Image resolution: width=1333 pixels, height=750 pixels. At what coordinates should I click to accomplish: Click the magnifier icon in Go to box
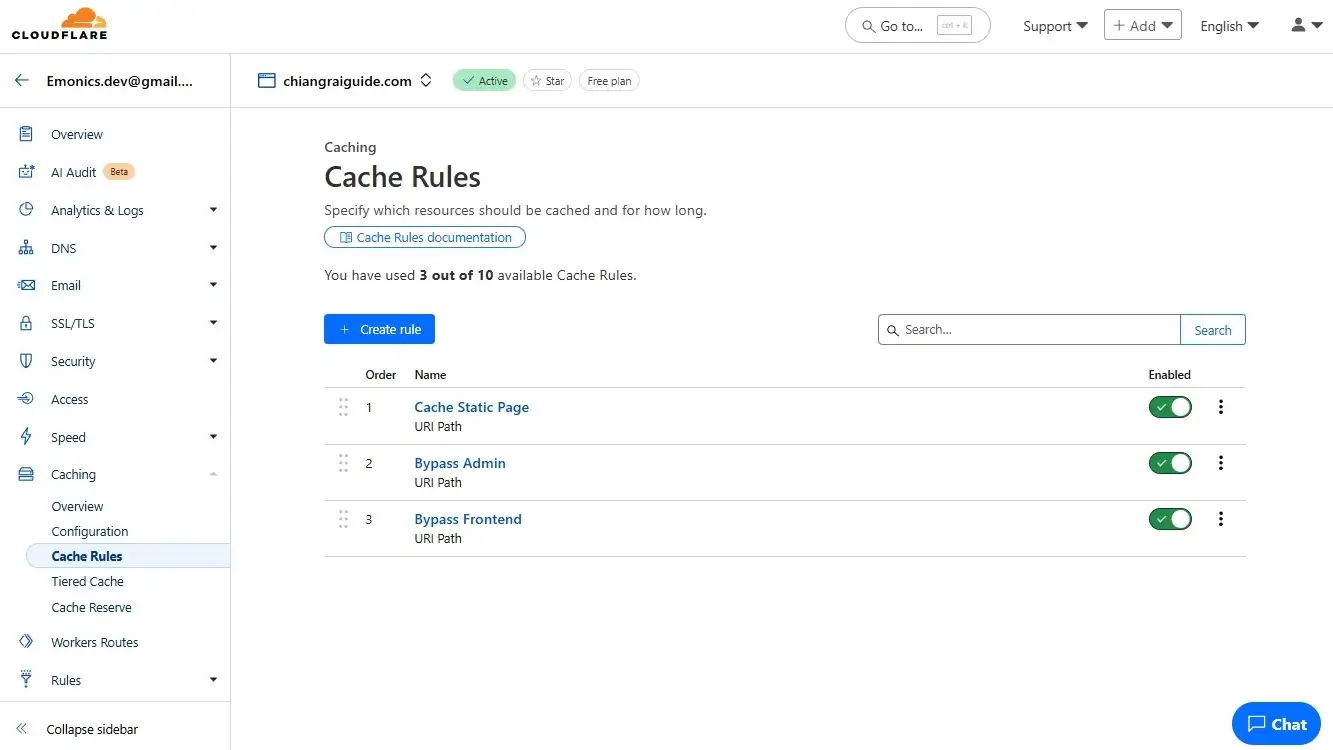click(x=867, y=26)
